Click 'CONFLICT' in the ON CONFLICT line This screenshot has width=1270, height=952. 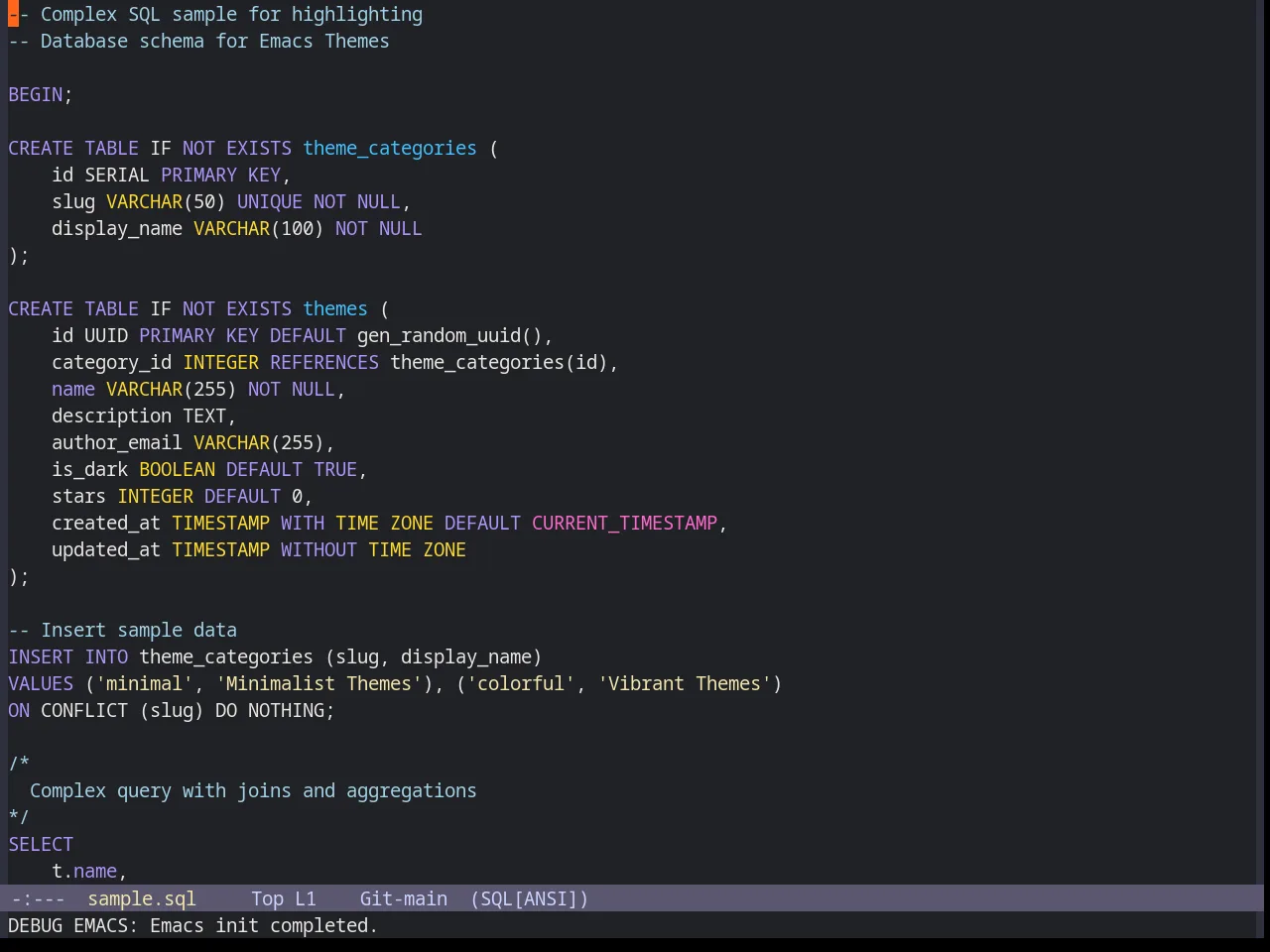click(84, 710)
